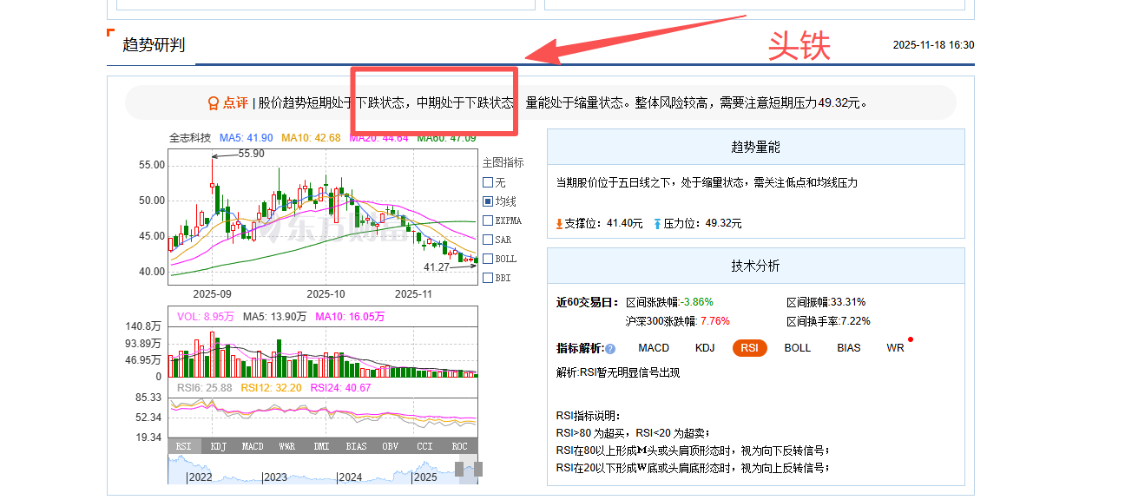Open BIAS in the 指标解析 row

(849, 348)
